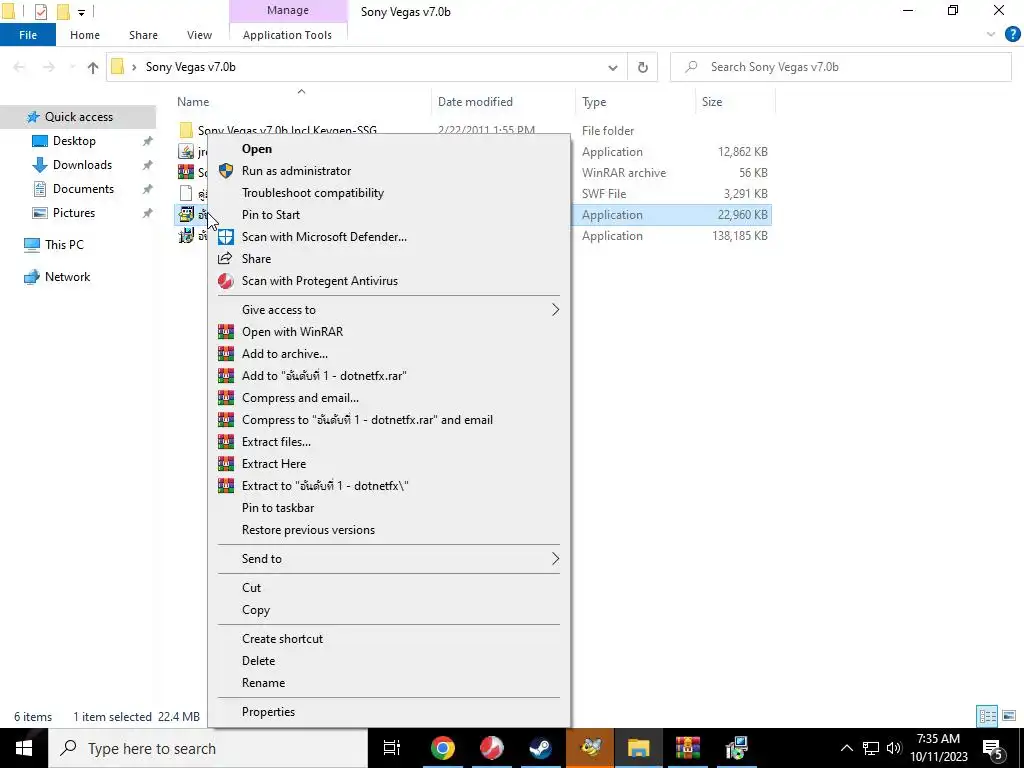Switch to the View ribbon tab
The height and width of the screenshot is (768, 1024).
pos(199,35)
